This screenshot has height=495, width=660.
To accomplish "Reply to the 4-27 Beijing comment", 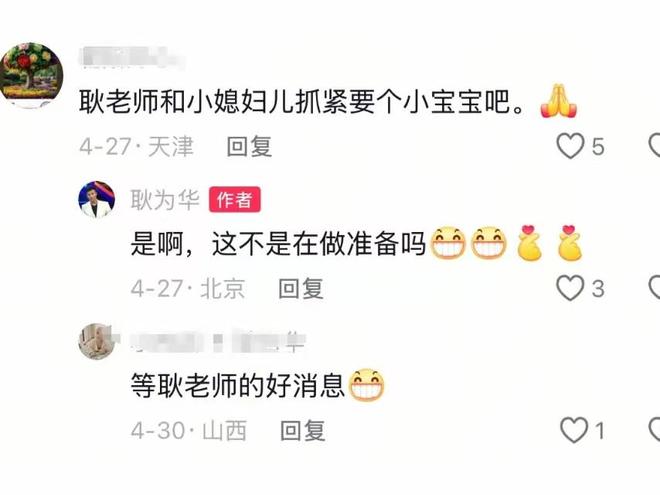I will point(301,289).
